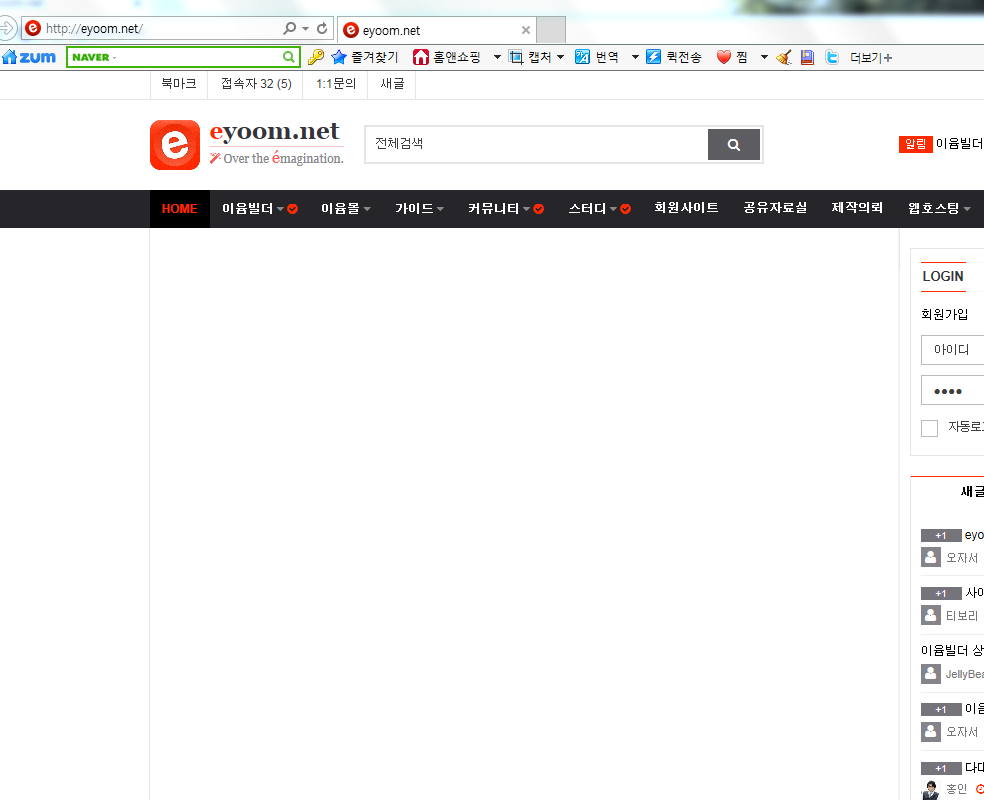
Task: Open the zum home toolbar icon
Action: click(30, 57)
